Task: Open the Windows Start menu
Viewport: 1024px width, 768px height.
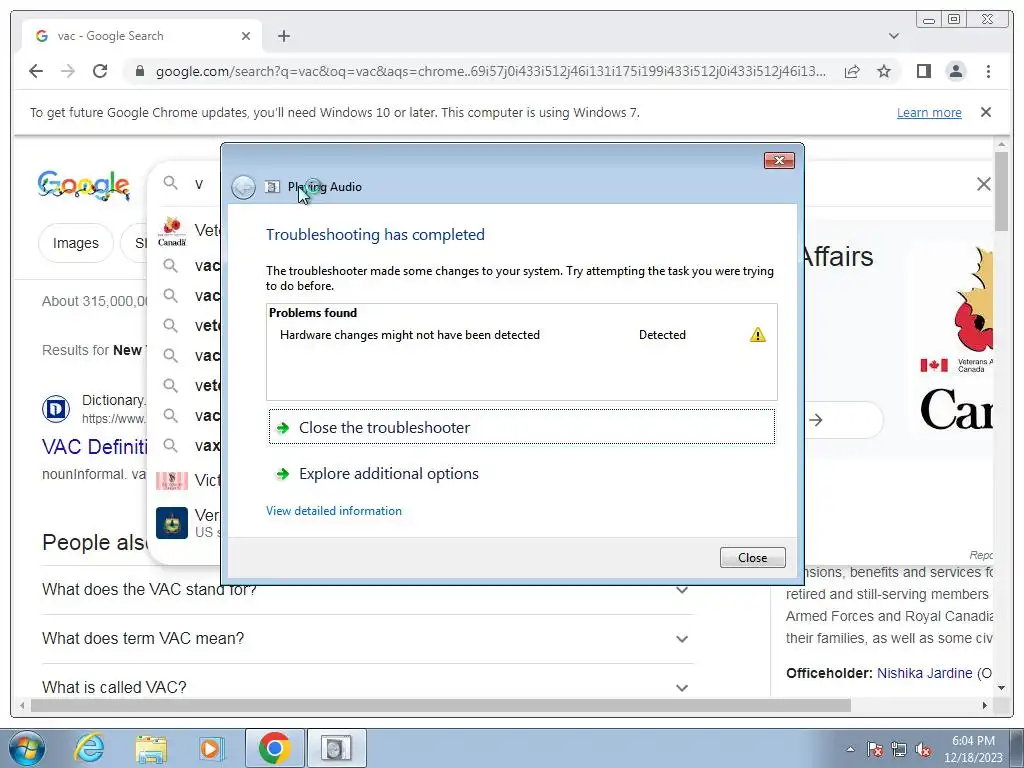Action: coord(27,748)
